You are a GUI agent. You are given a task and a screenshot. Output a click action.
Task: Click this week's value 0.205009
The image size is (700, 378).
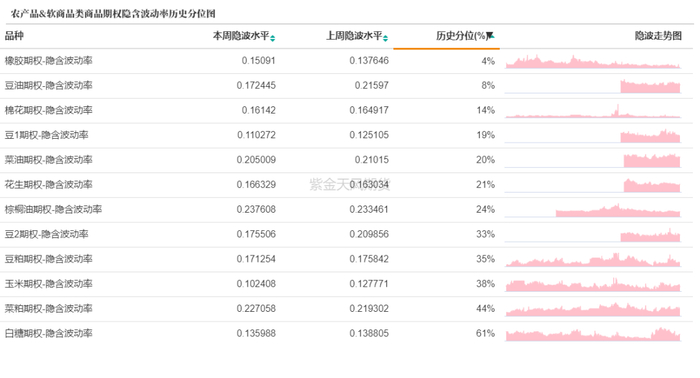[256, 160]
